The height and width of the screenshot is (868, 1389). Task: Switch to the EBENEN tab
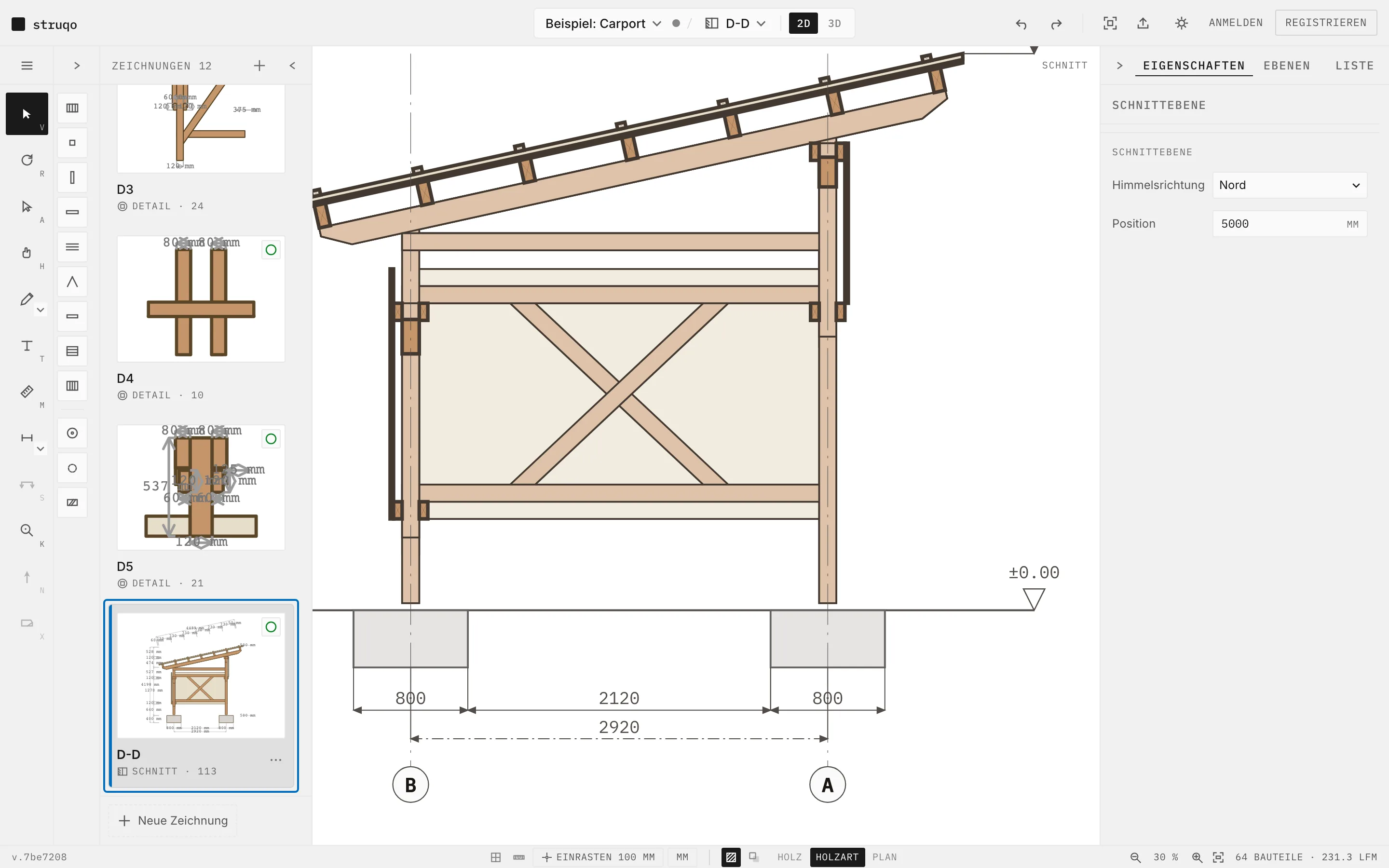(1286, 66)
